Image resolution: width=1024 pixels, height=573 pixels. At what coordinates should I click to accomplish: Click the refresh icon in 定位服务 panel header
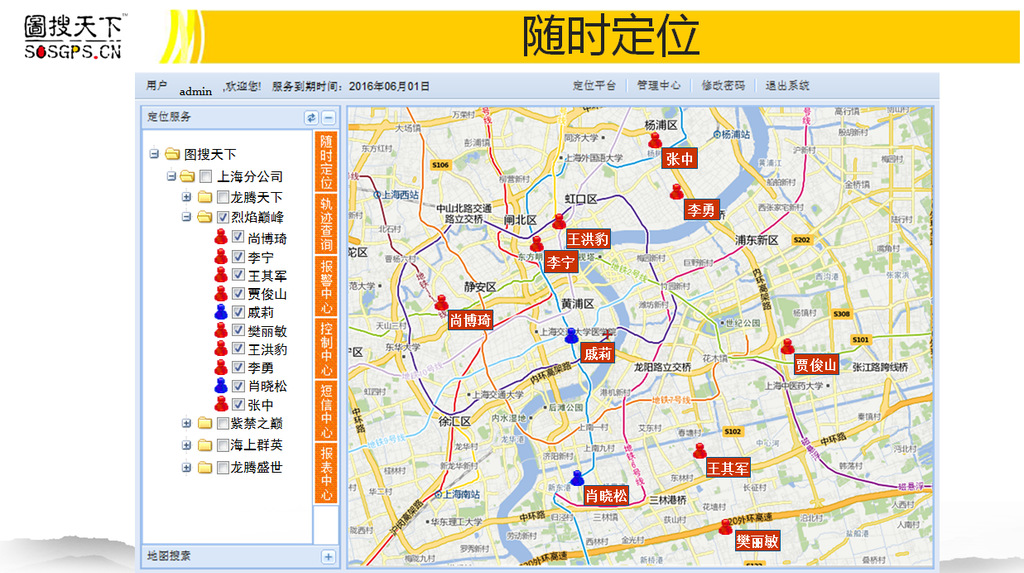coord(311,118)
